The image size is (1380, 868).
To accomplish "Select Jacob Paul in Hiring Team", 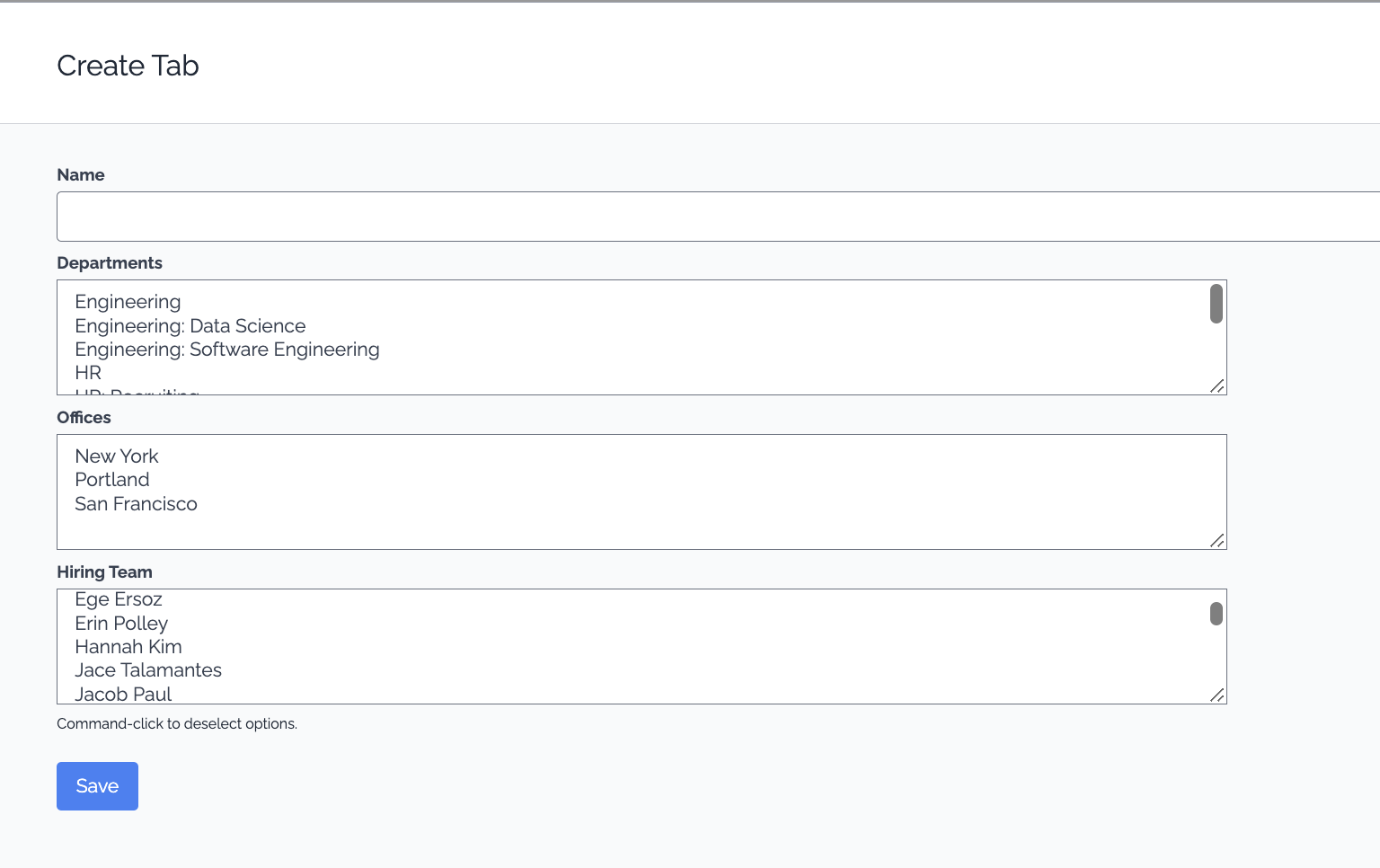I will (123, 694).
